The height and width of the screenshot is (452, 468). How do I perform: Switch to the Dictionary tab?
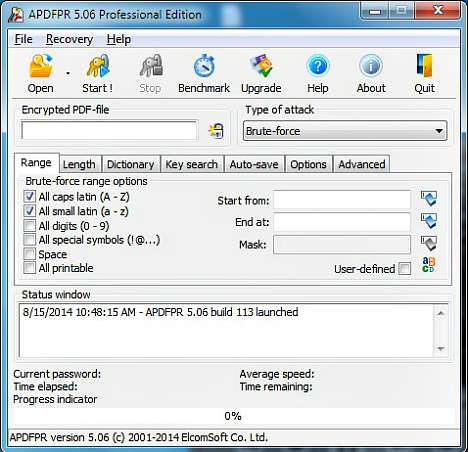tap(131, 164)
